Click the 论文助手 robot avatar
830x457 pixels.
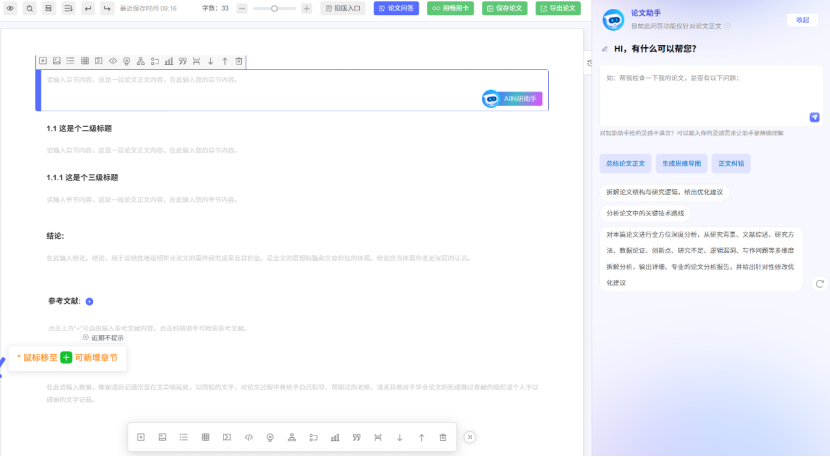(x=614, y=20)
